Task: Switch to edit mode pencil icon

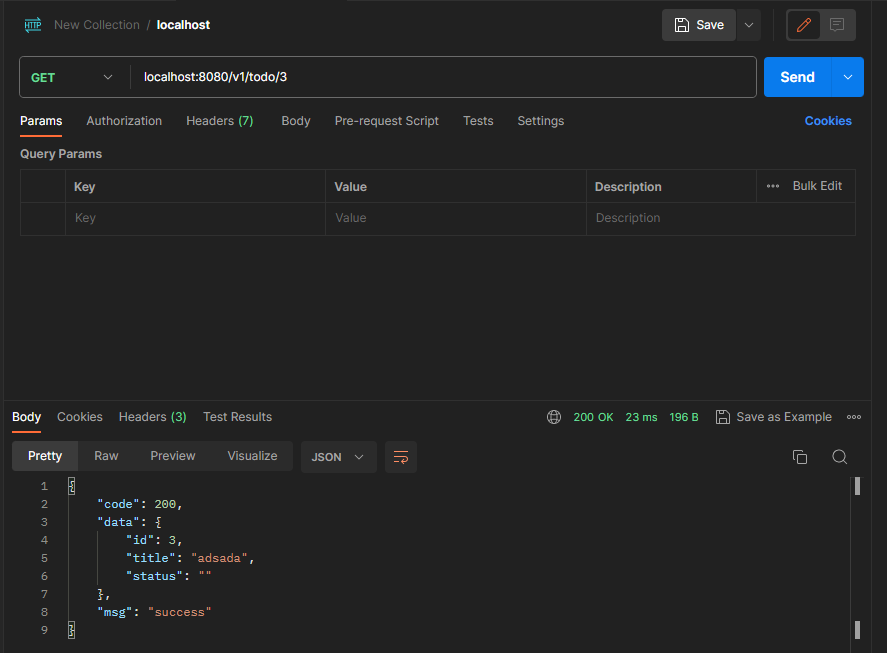Action: click(803, 25)
